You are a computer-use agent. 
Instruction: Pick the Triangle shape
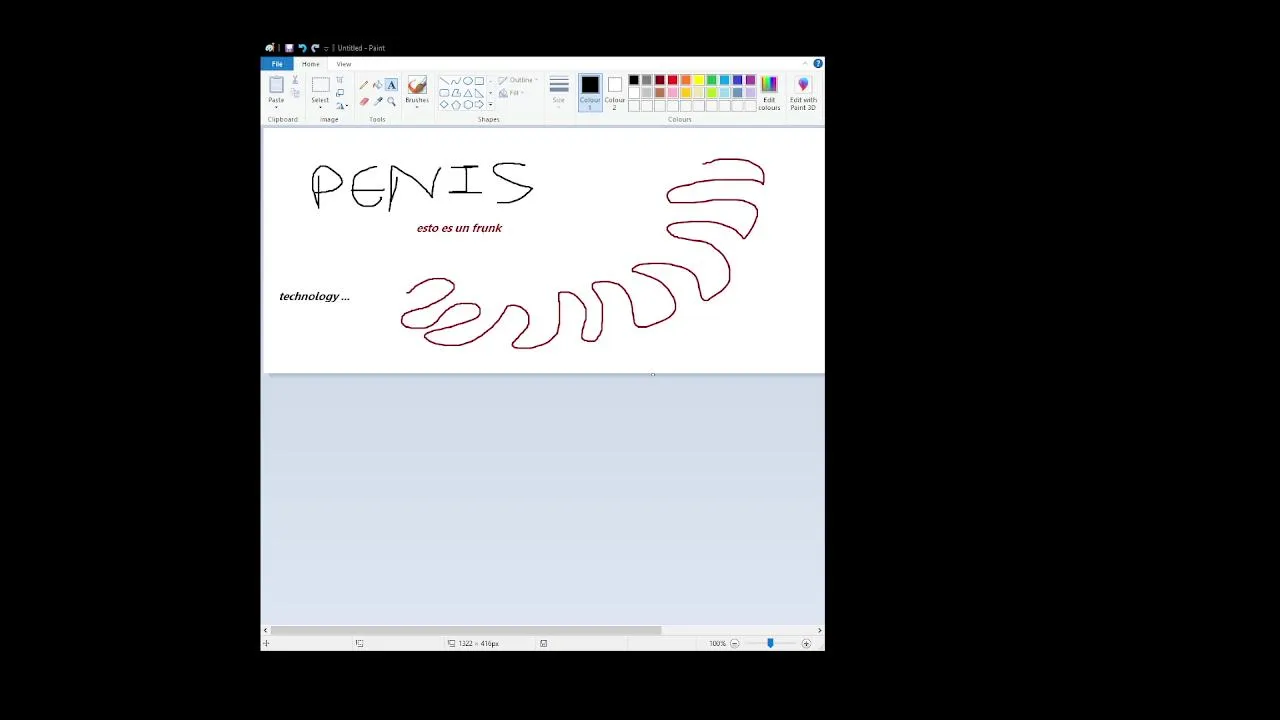click(x=467, y=93)
